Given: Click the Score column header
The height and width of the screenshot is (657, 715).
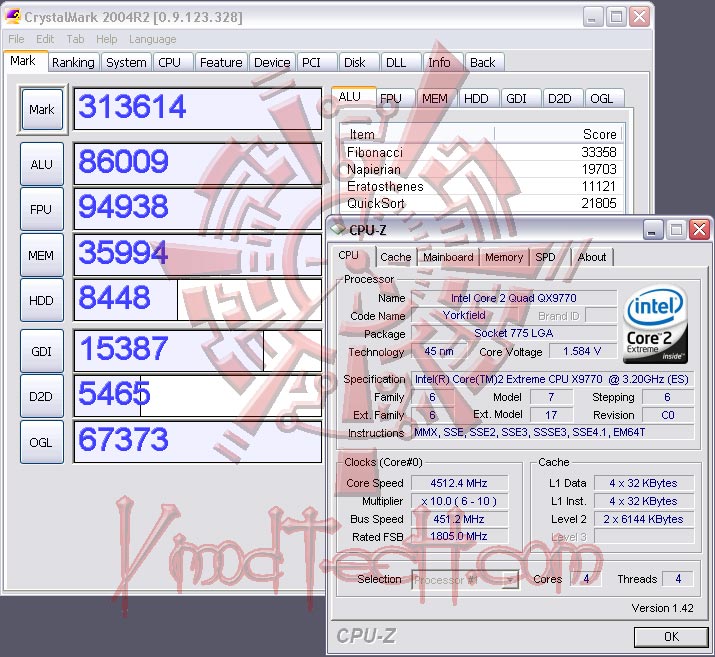Looking at the screenshot, I should pyautogui.click(x=559, y=135).
